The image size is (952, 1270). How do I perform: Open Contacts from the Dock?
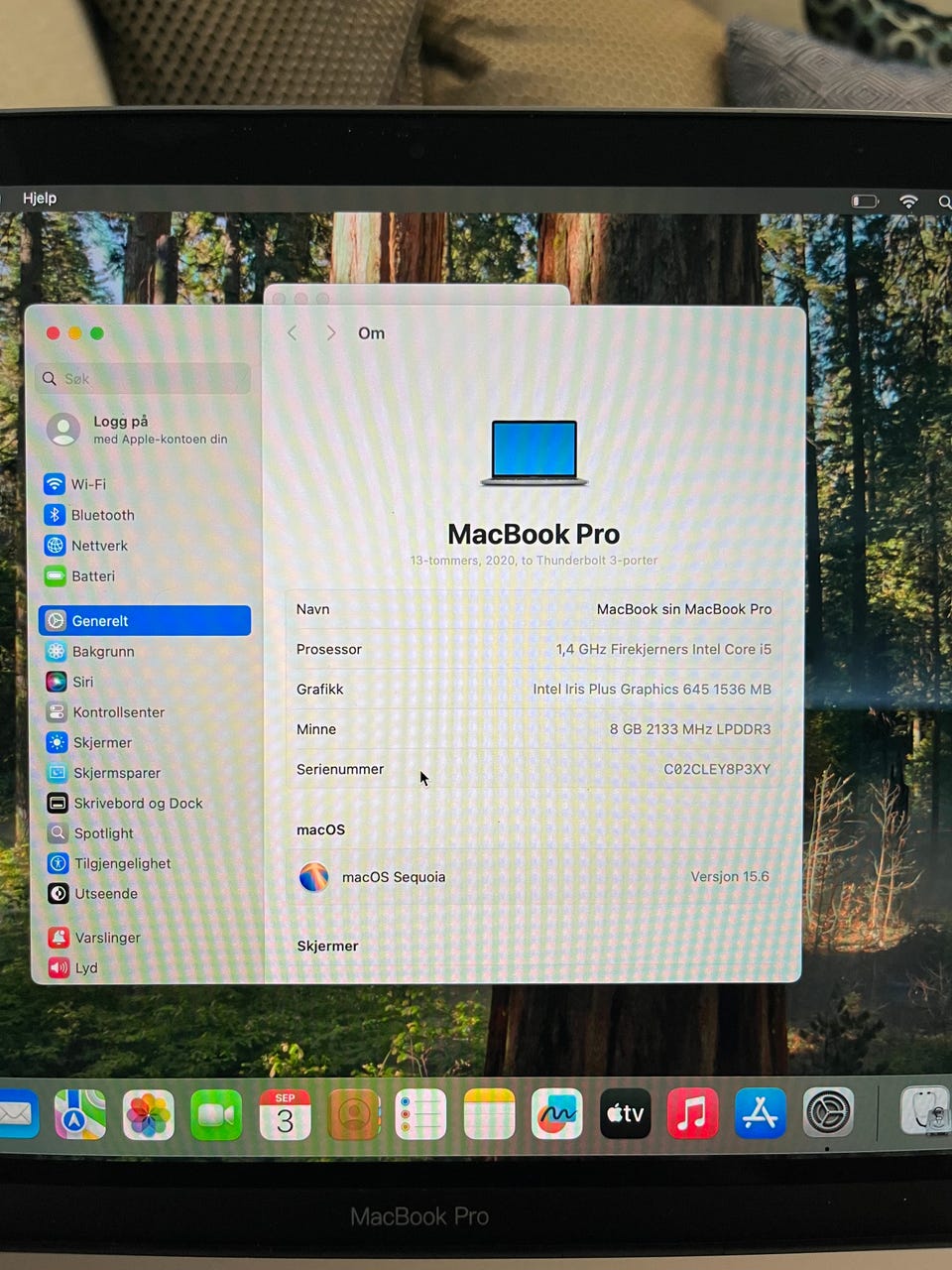[353, 1114]
